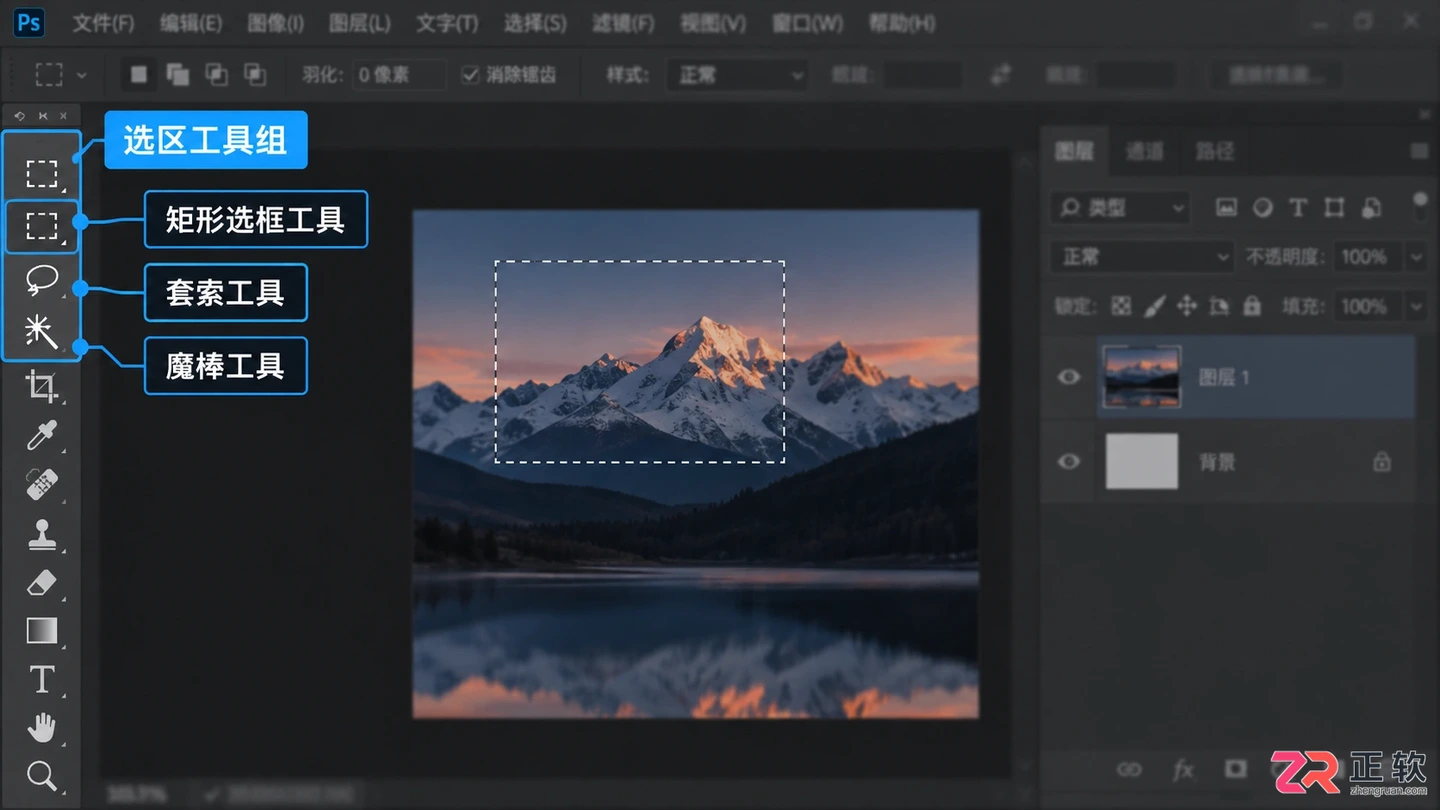
Task: Hide the 图层 1 layer
Action: pyautogui.click(x=1069, y=377)
